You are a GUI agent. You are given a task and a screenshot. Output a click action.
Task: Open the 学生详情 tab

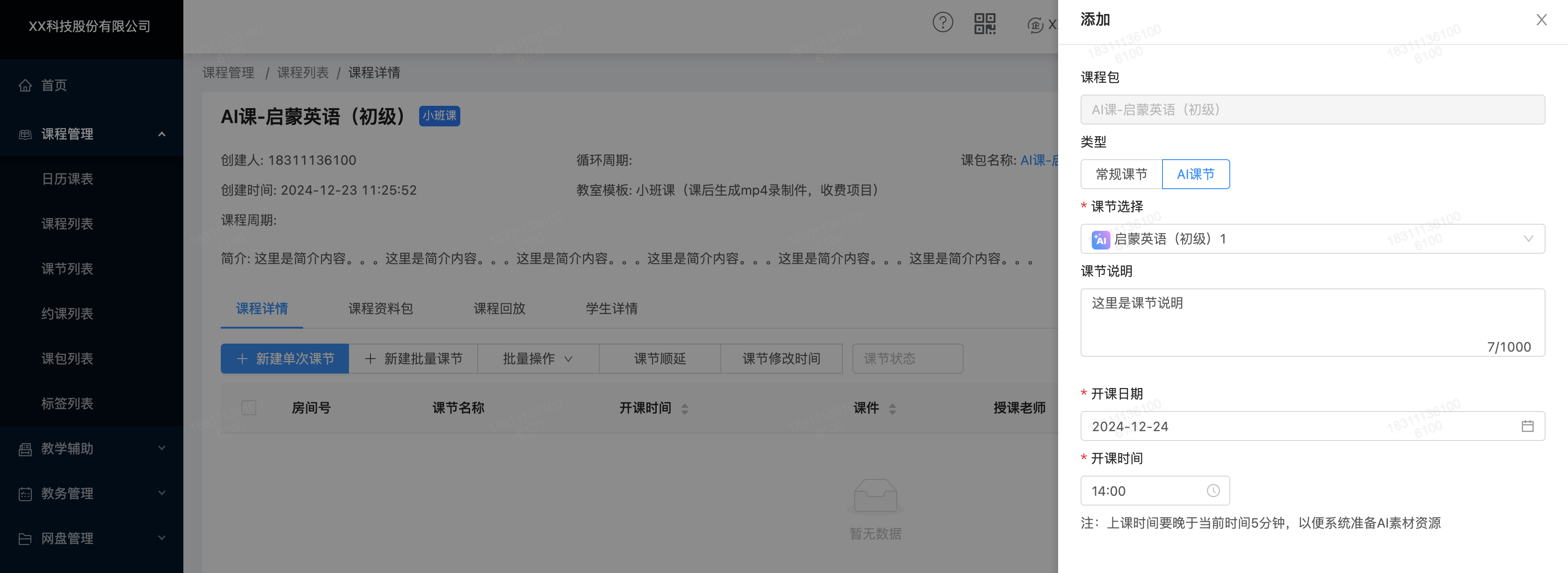[610, 309]
